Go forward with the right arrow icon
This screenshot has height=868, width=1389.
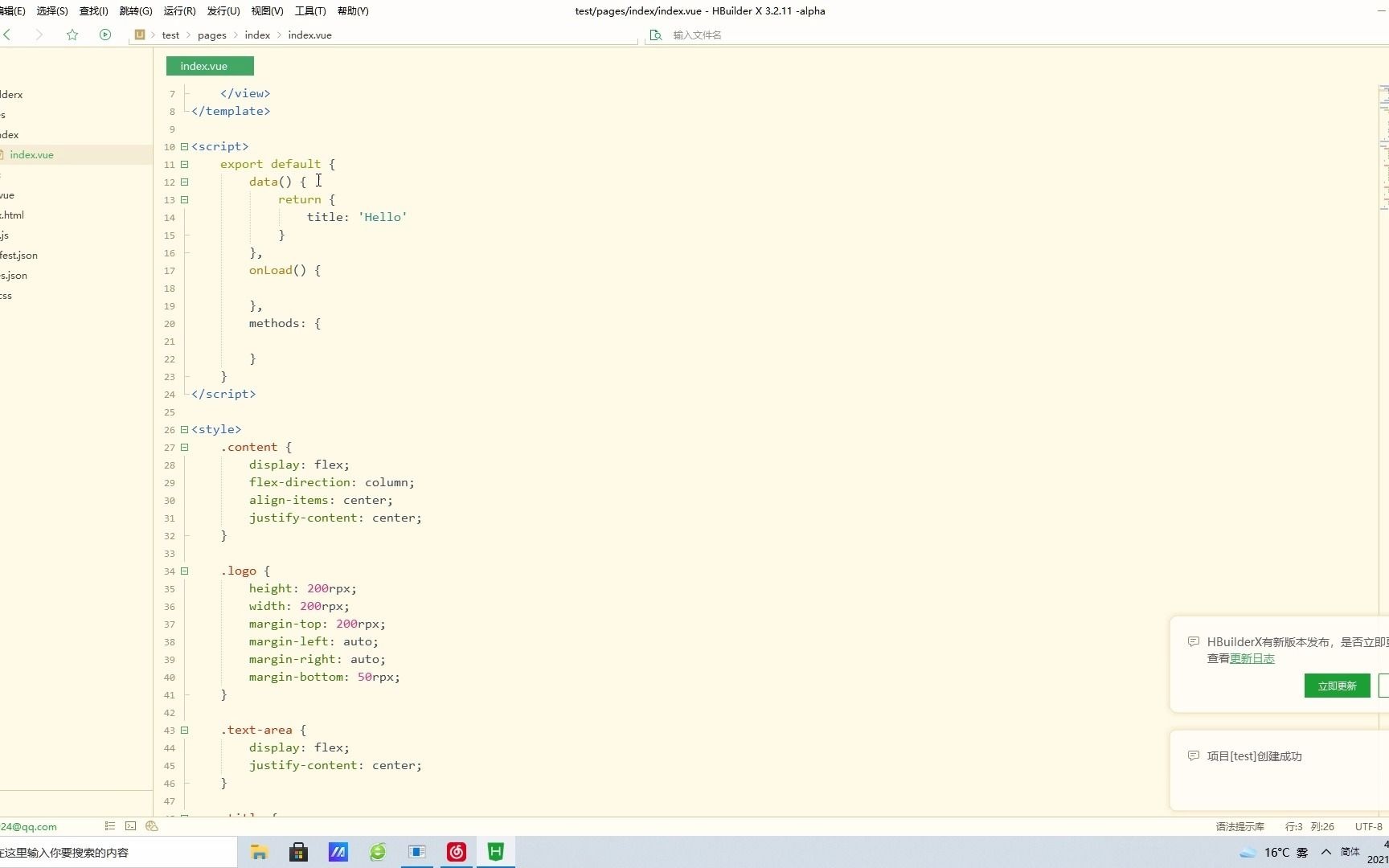39,35
